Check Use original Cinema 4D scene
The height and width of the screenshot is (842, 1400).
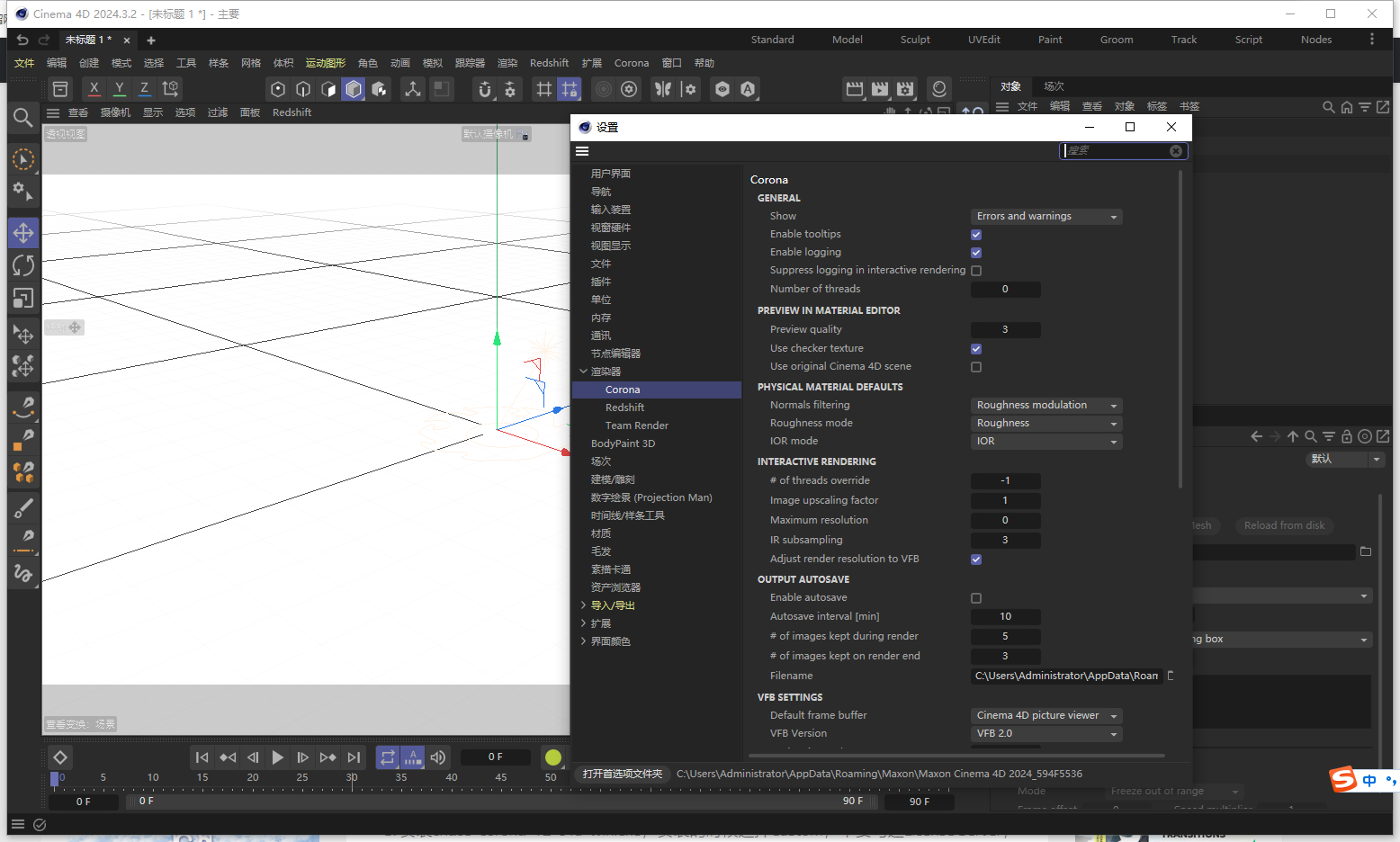(976, 367)
